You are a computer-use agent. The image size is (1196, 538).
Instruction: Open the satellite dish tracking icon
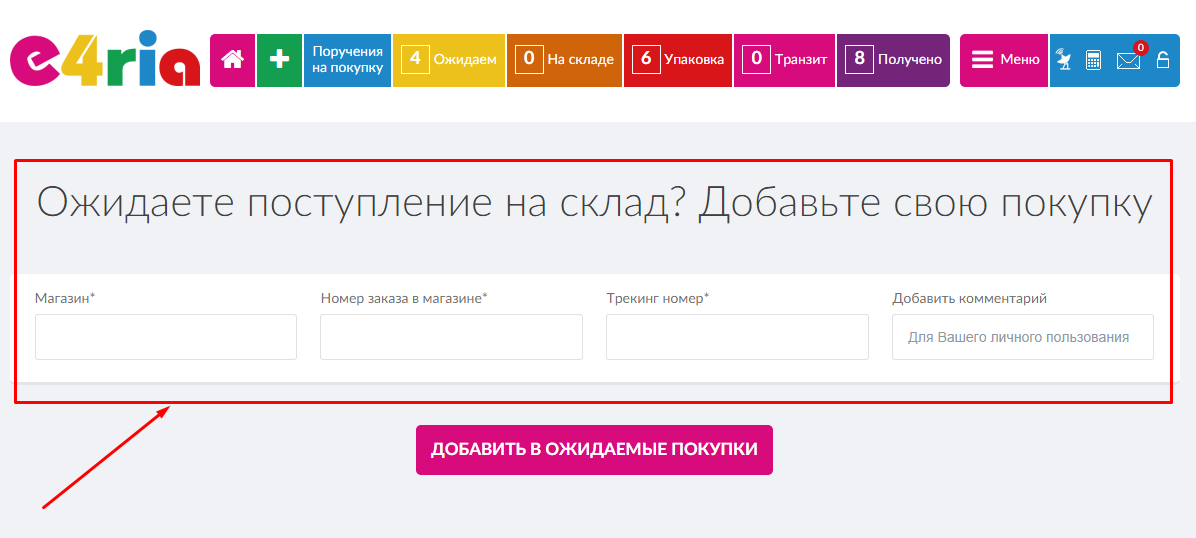1064,60
